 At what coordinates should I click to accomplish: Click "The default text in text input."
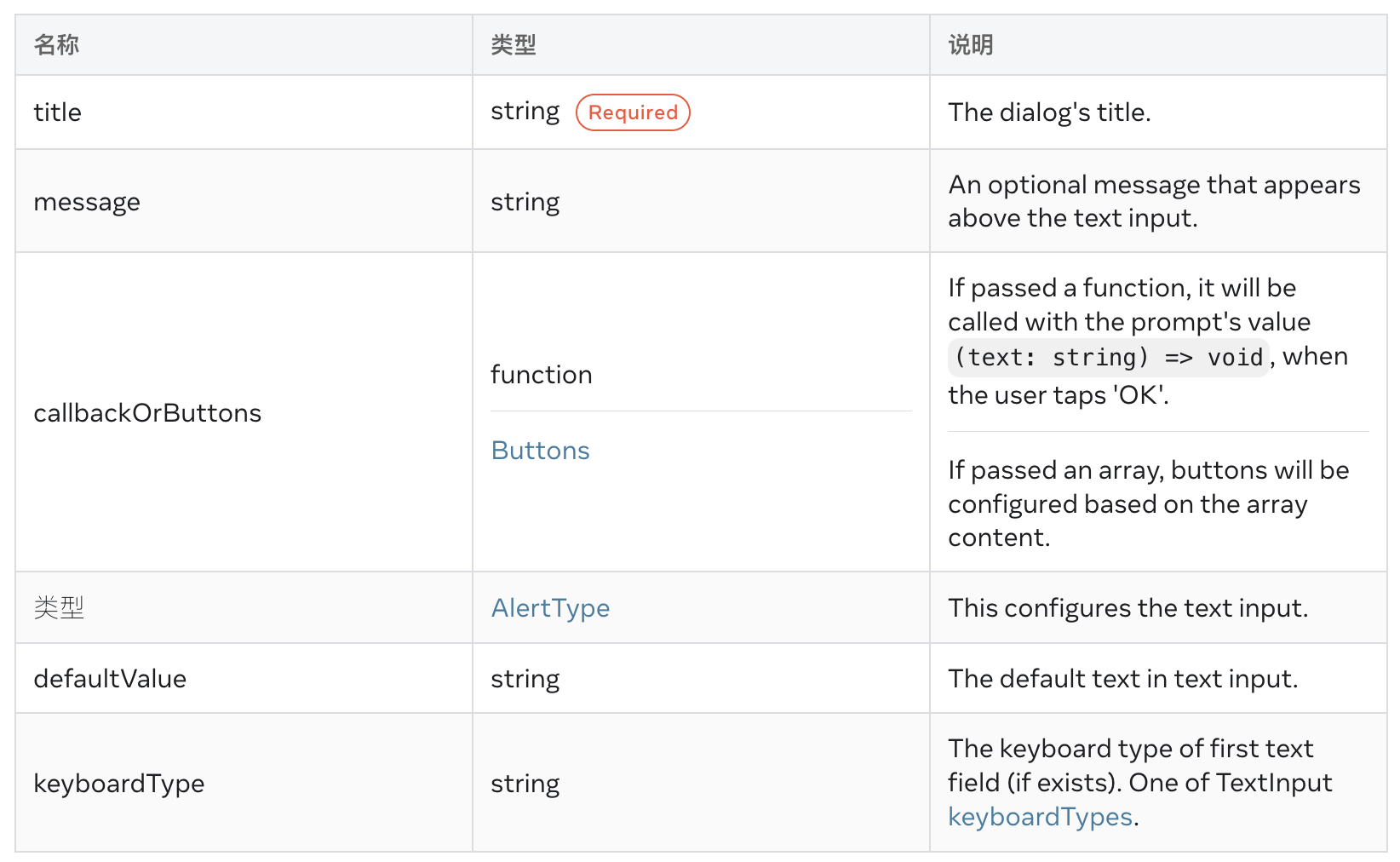(1122, 679)
